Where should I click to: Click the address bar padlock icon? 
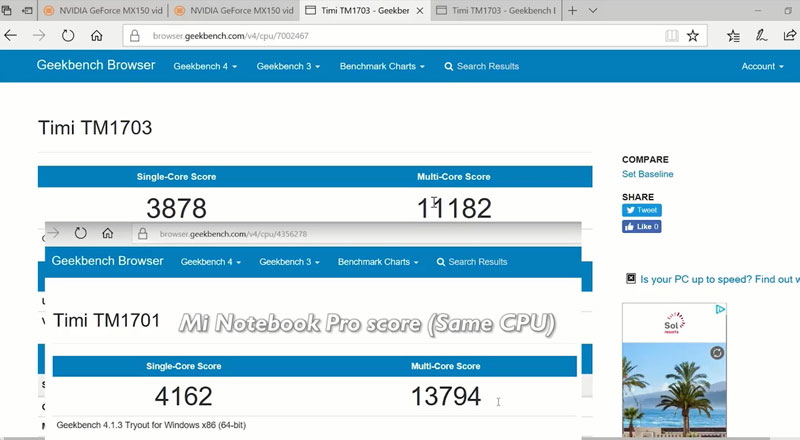[135, 36]
